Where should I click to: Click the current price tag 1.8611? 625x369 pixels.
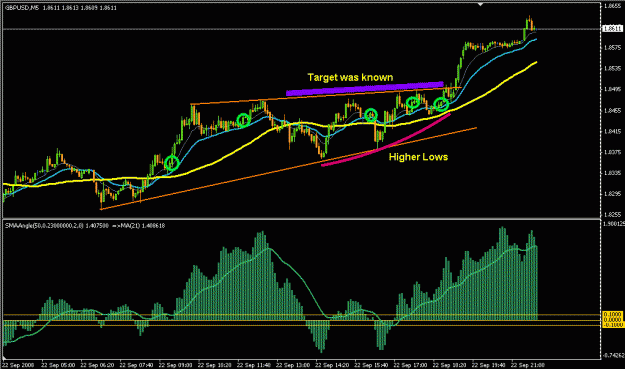pyautogui.click(x=613, y=29)
